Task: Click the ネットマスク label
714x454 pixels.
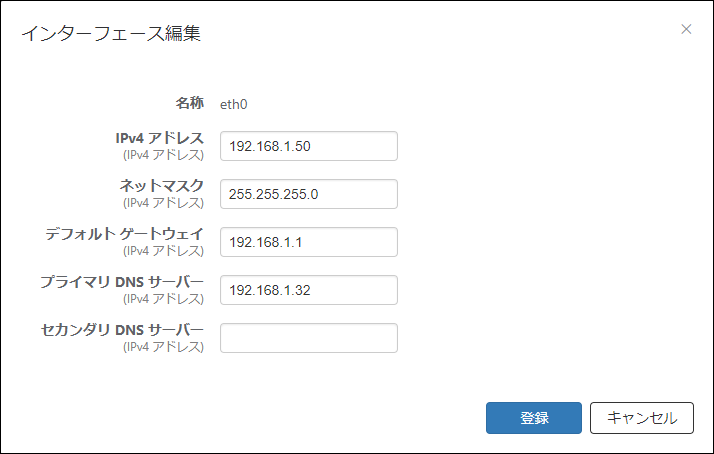Action: pyautogui.click(x=162, y=186)
